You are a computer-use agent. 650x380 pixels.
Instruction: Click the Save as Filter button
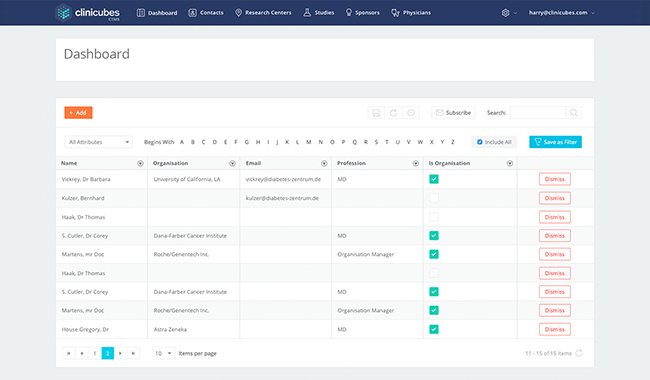click(x=555, y=142)
